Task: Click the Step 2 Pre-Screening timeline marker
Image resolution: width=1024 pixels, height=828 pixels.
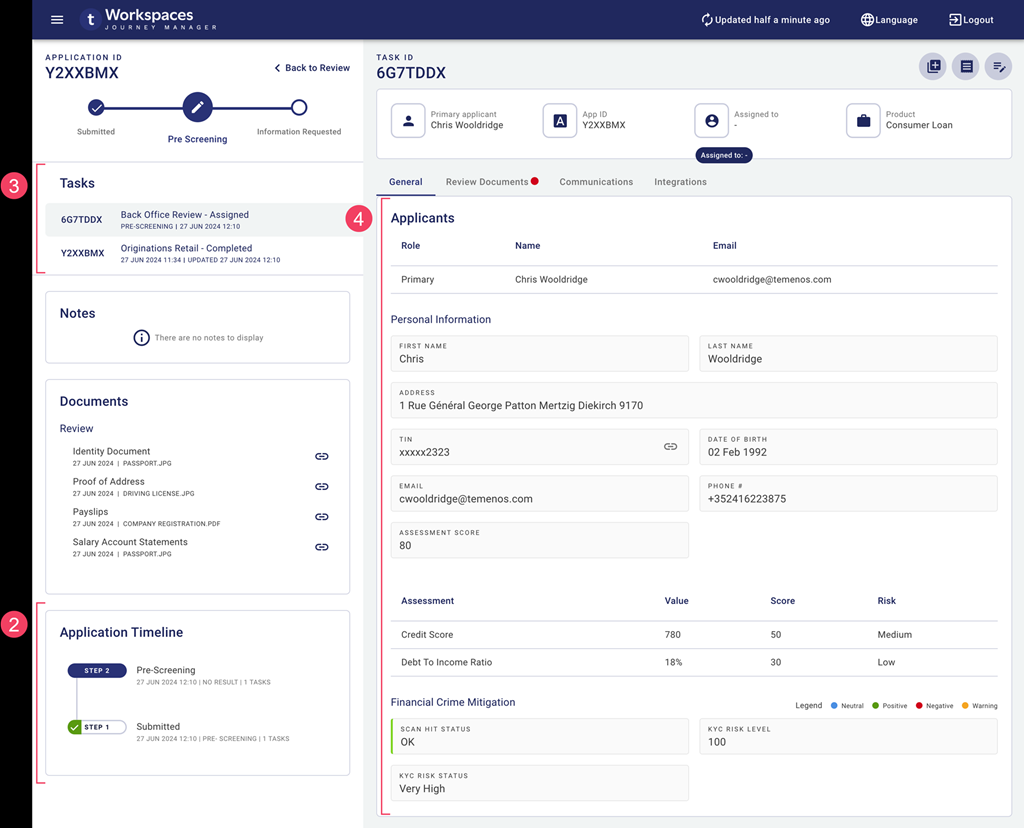Action: [97, 671]
